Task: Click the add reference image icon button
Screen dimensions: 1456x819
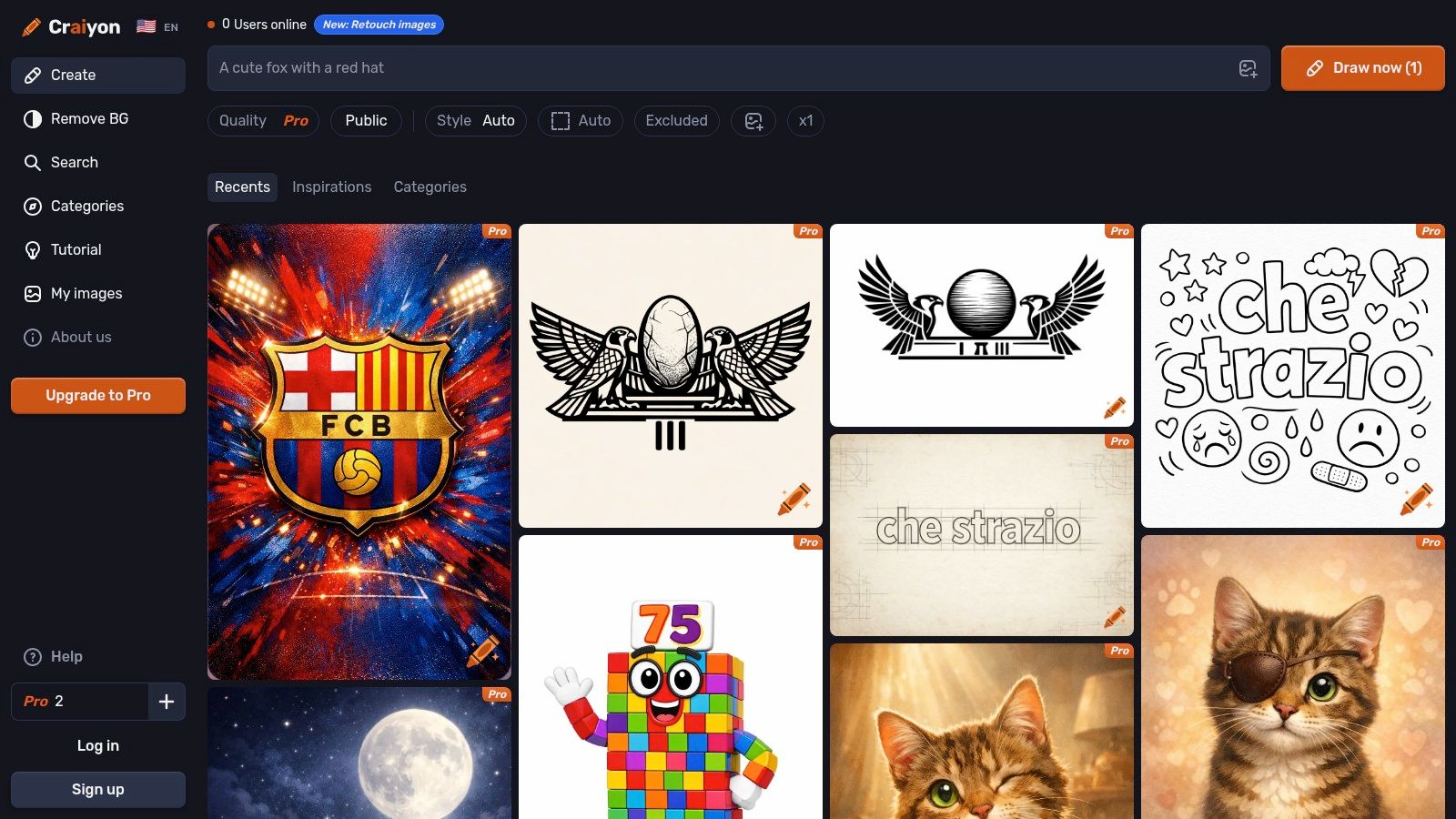Action: point(753,121)
